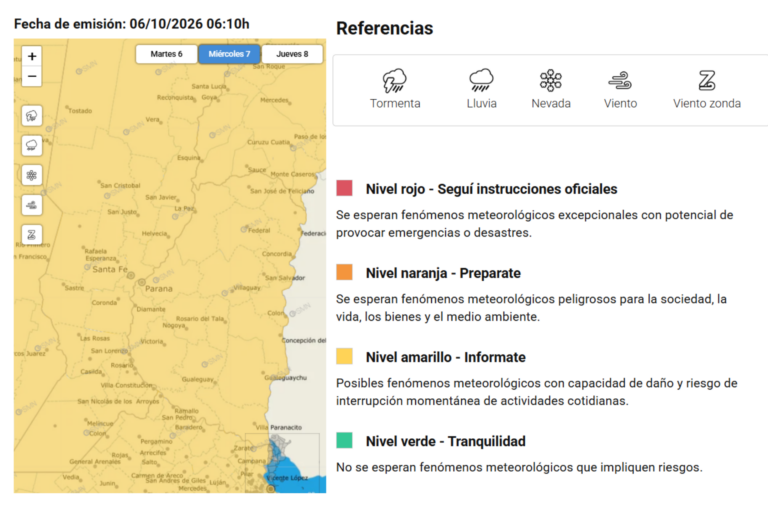The image size is (768, 512).
Task: Click the Viento icon in Referencias
Action: click(x=620, y=80)
